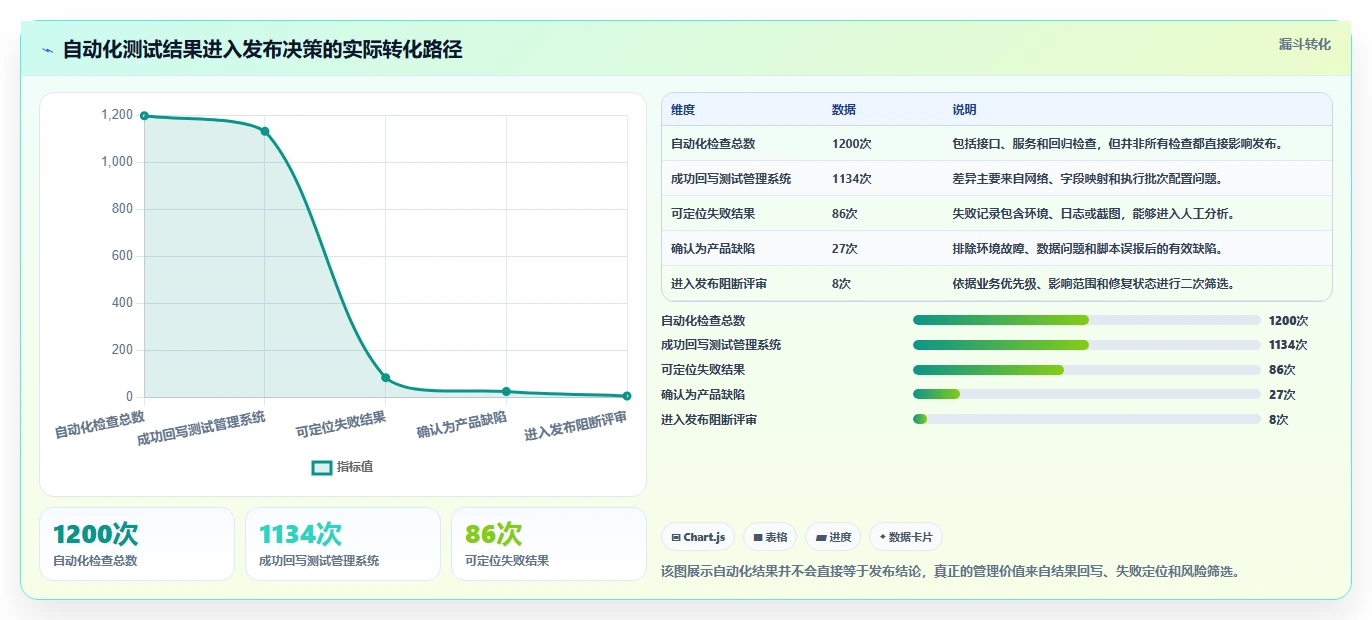
Task: Click y-axis value 1,200
Action: tap(117, 115)
